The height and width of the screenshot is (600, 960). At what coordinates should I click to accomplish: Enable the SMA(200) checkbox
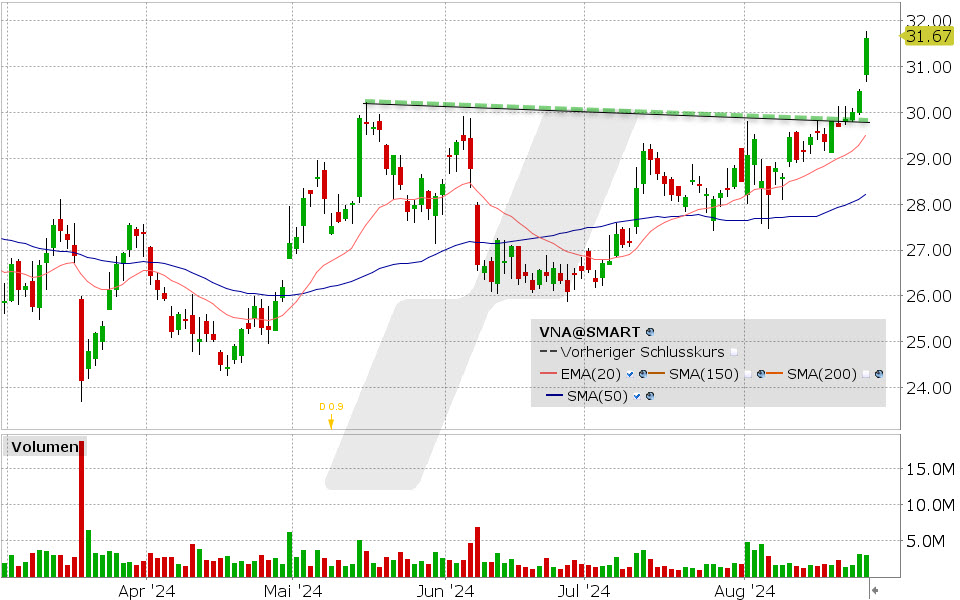[x=866, y=374]
